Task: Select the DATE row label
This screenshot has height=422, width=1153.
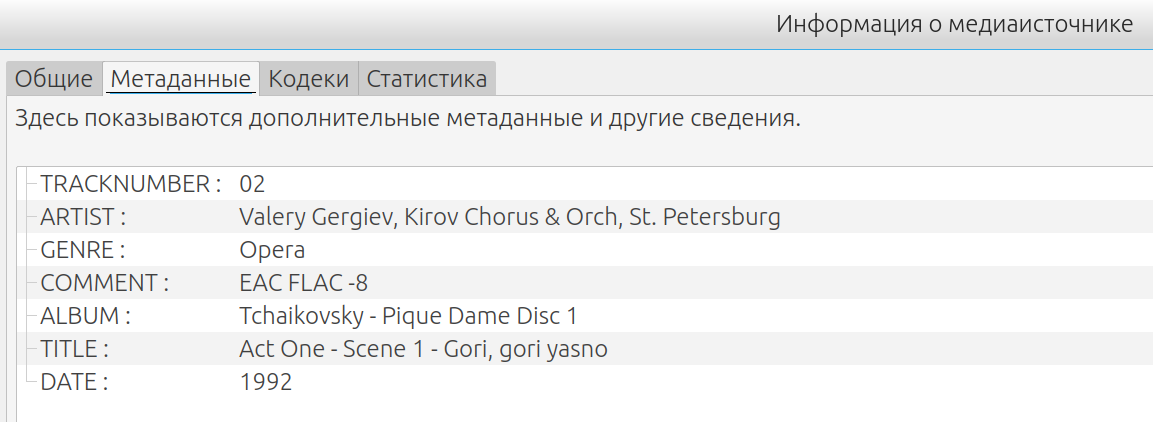Action: point(73,382)
